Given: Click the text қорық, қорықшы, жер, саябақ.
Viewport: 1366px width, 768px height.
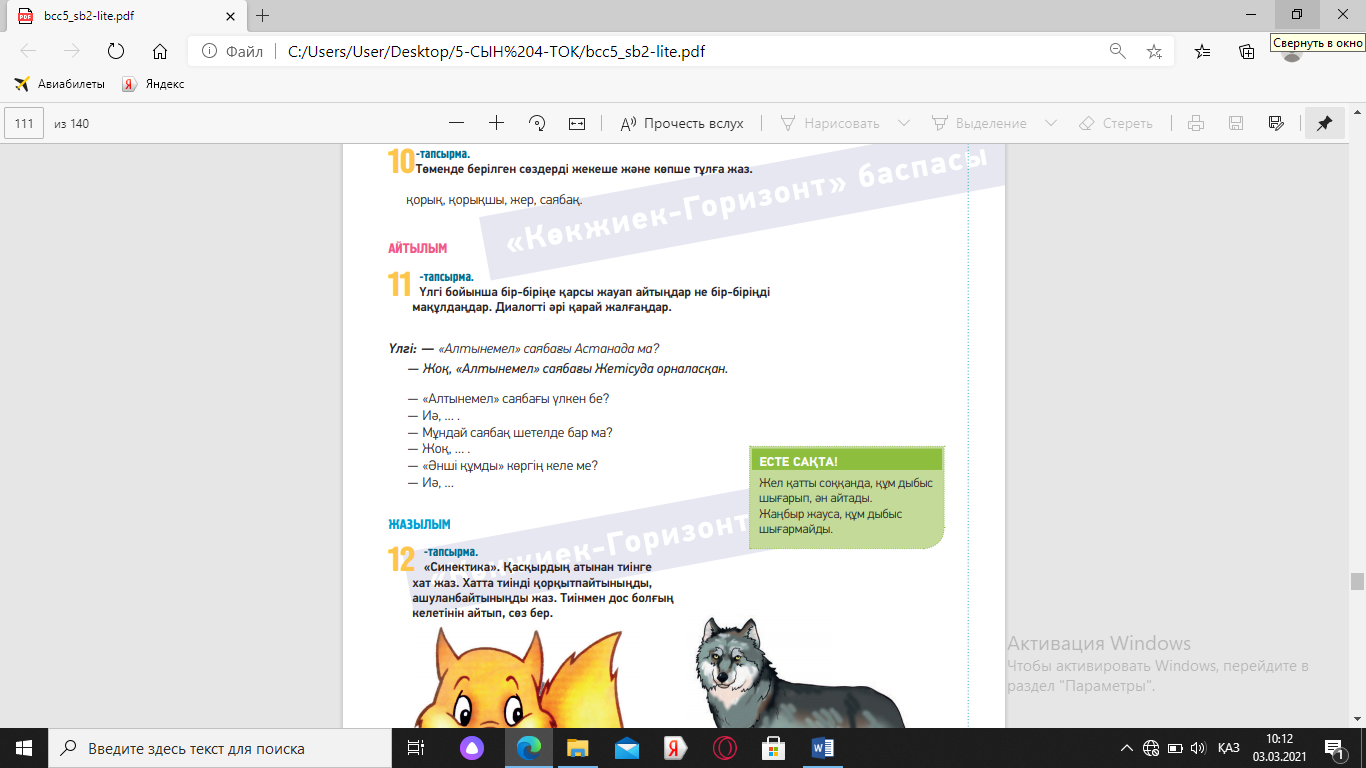Looking at the screenshot, I should [x=494, y=200].
